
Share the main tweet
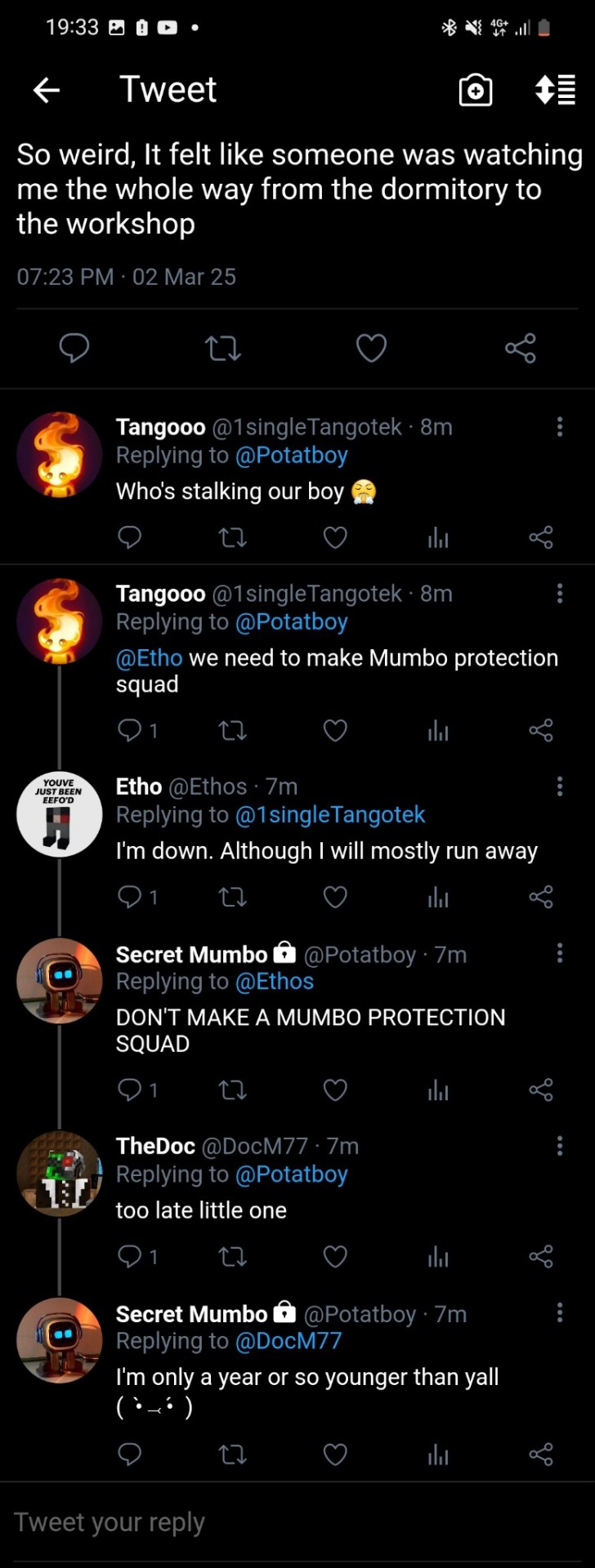pos(520,349)
